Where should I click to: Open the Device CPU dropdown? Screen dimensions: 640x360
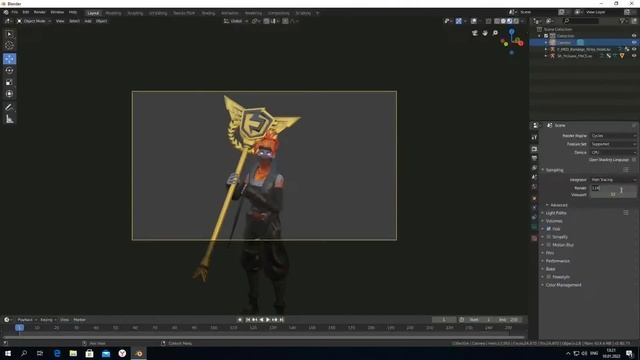(613, 152)
